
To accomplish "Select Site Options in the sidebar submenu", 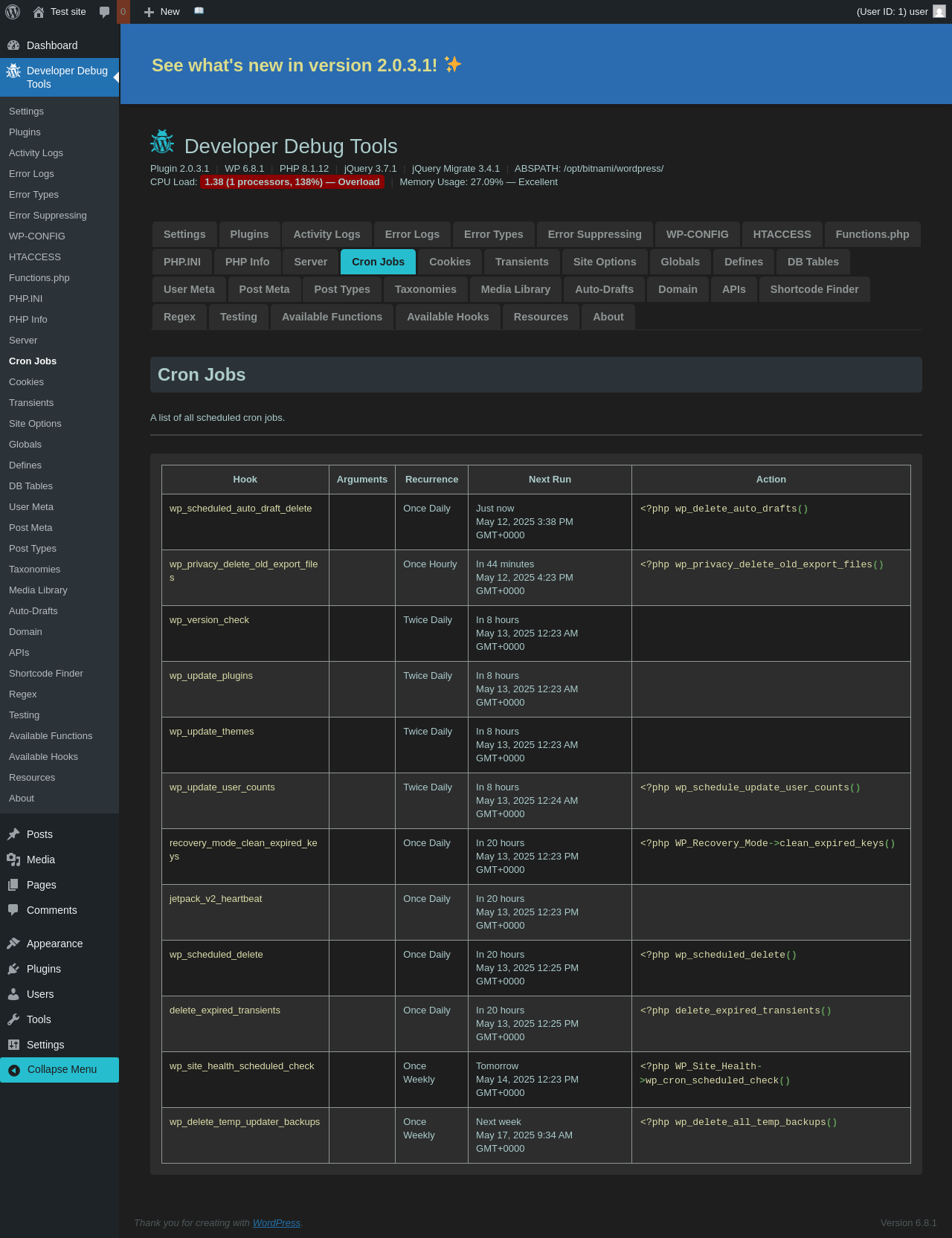I will [35, 423].
